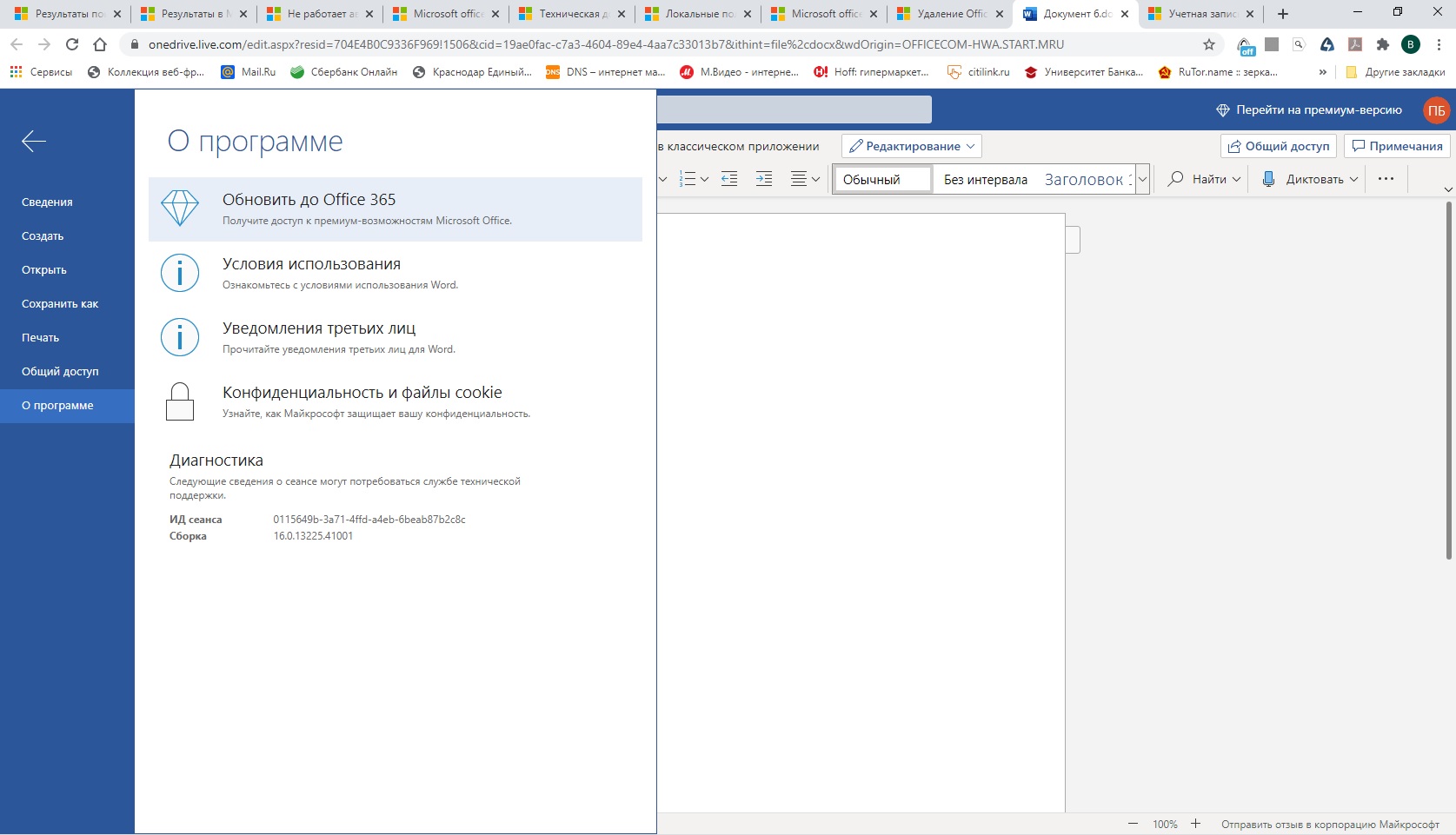Click the browser address bar URL
Screen dimensions: 1456x835
[x=606, y=44]
